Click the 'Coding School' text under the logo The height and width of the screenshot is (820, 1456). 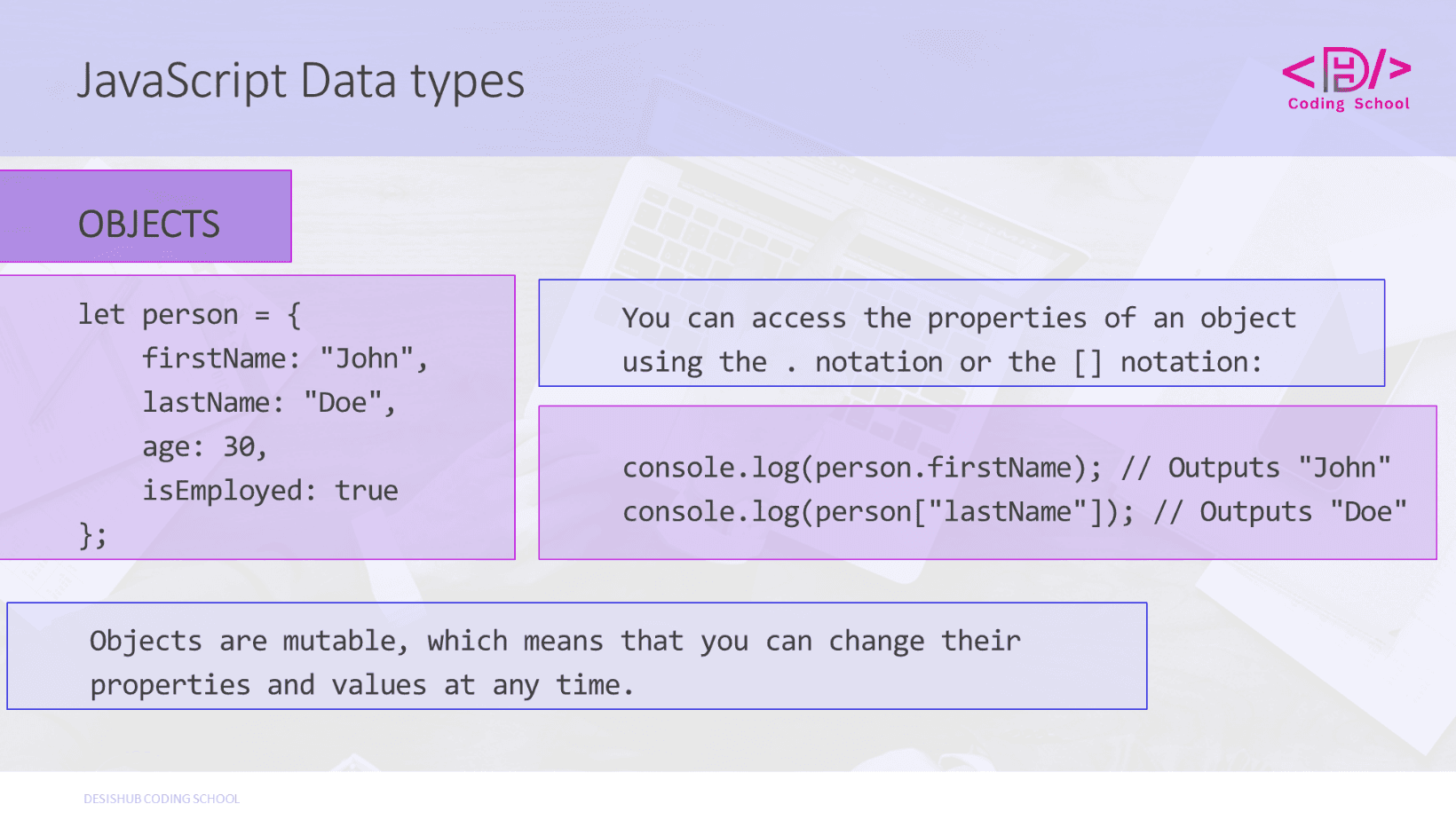1349,104
